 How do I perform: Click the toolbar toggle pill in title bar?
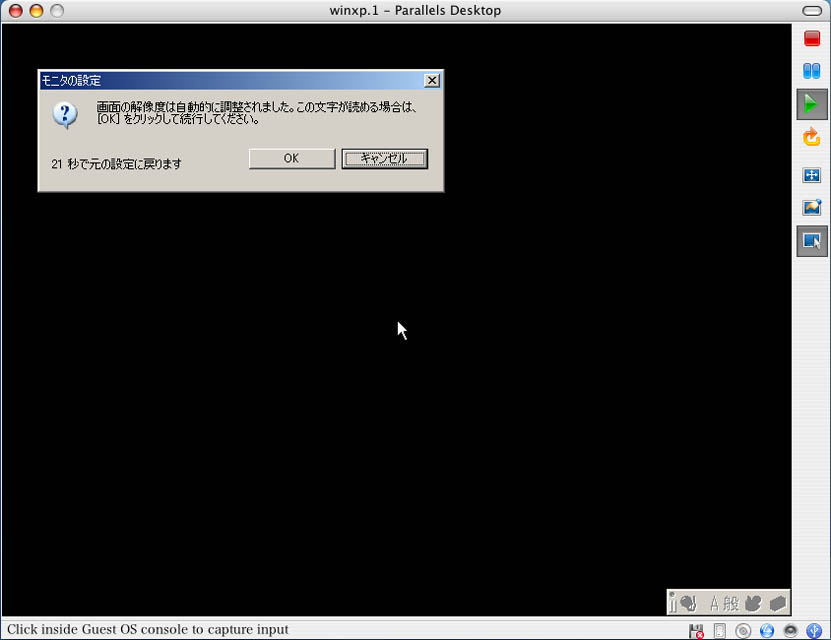click(x=811, y=10)
